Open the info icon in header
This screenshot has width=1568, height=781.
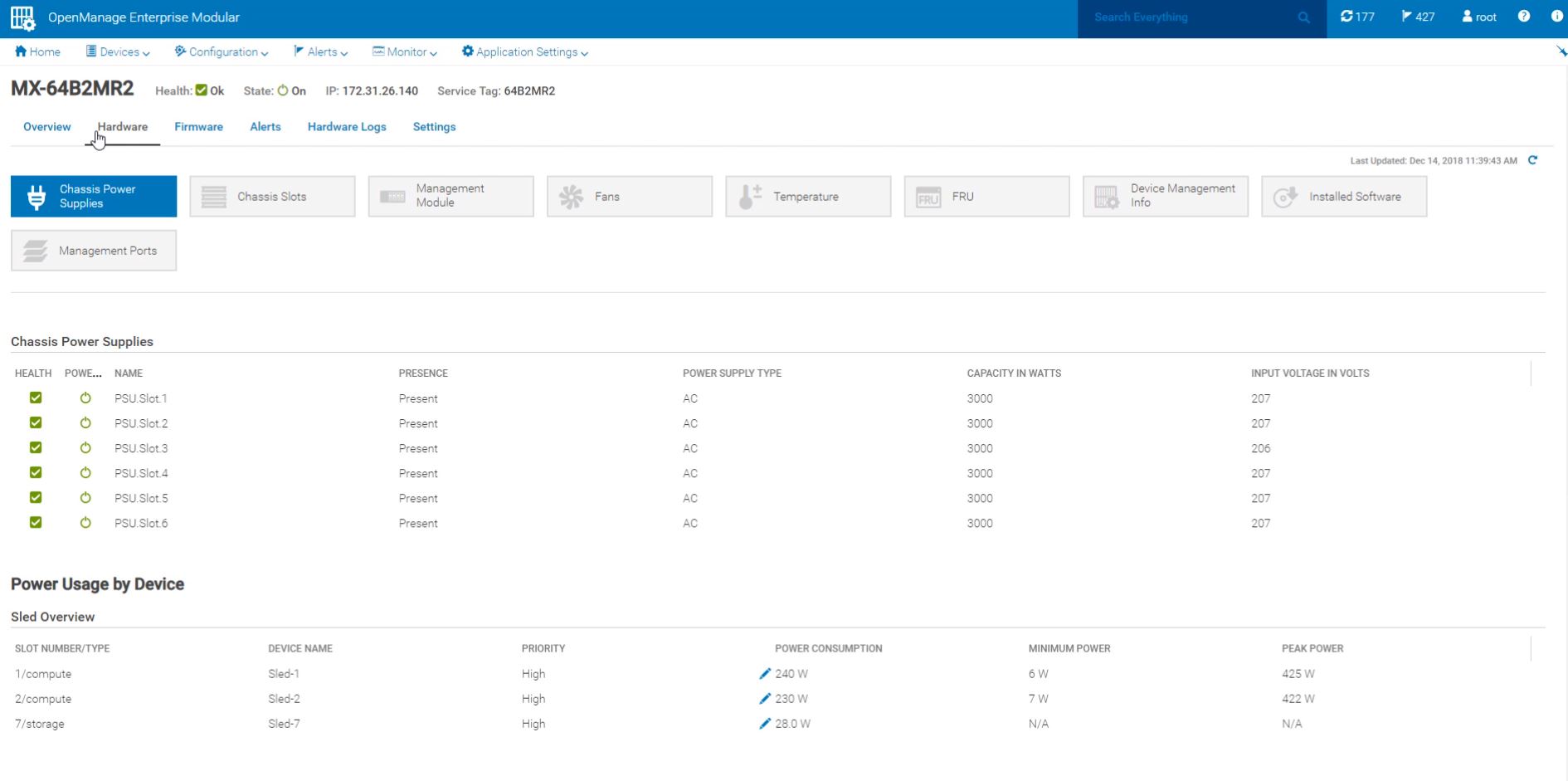coord(1556,17)
